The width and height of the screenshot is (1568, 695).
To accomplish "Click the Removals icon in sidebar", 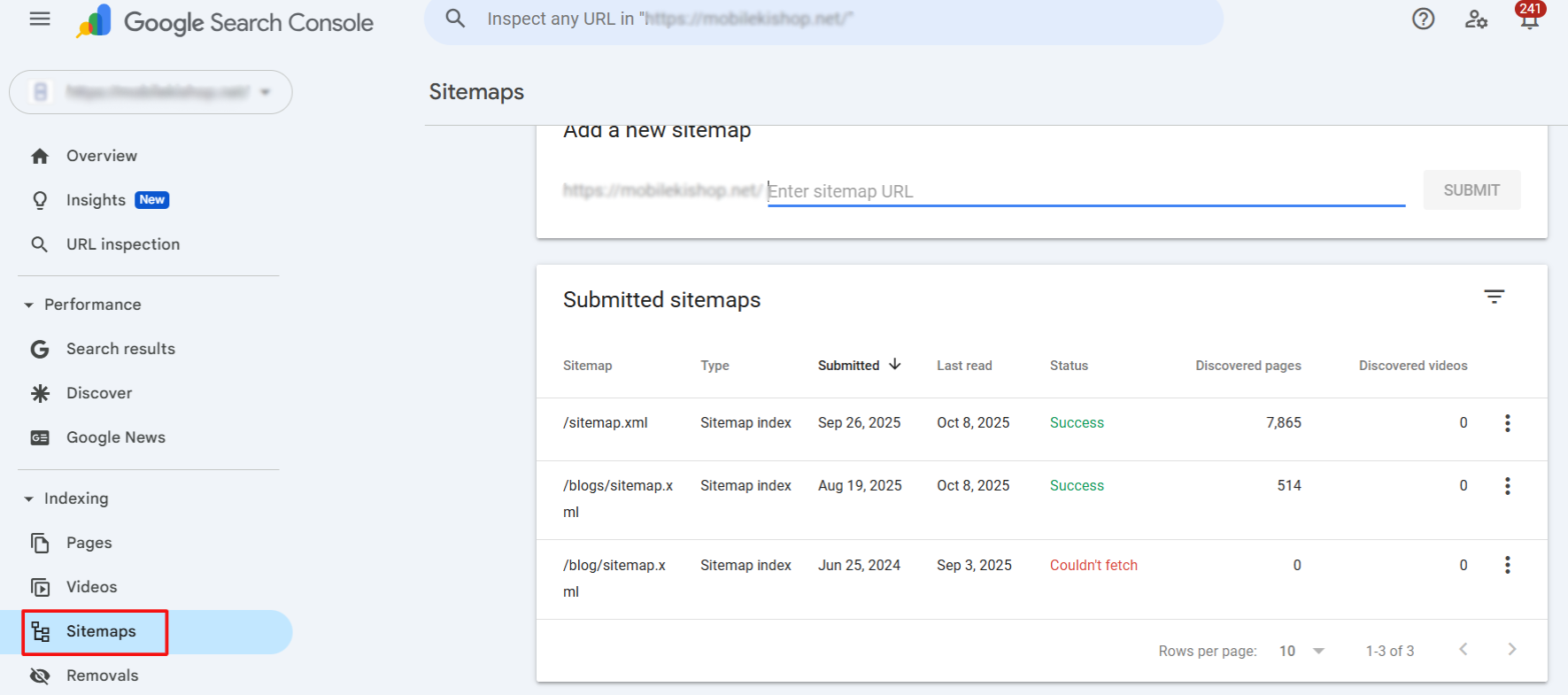I will click(x=40, y=676).
